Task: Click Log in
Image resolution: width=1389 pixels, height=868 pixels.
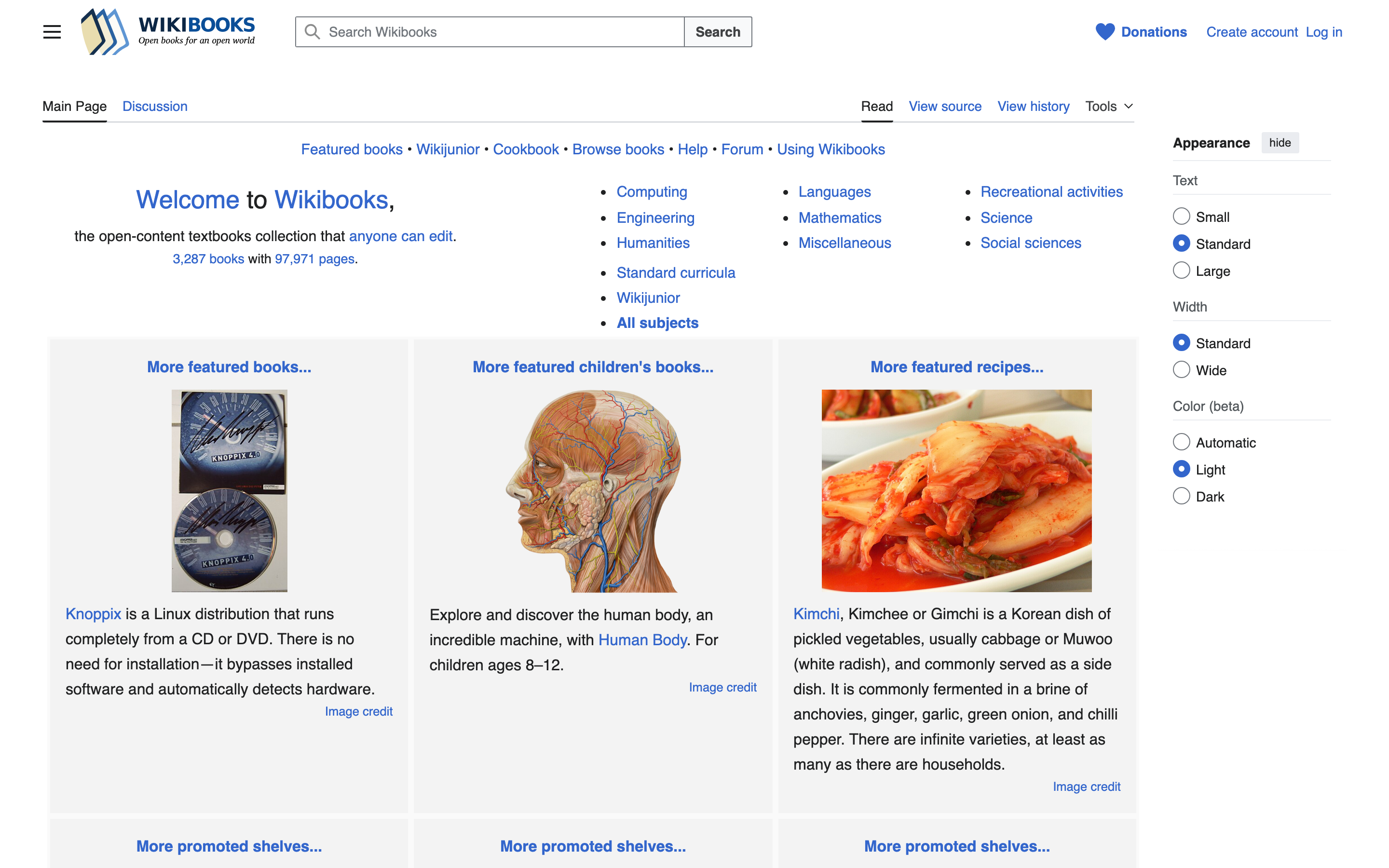Action: point(1323,31)
